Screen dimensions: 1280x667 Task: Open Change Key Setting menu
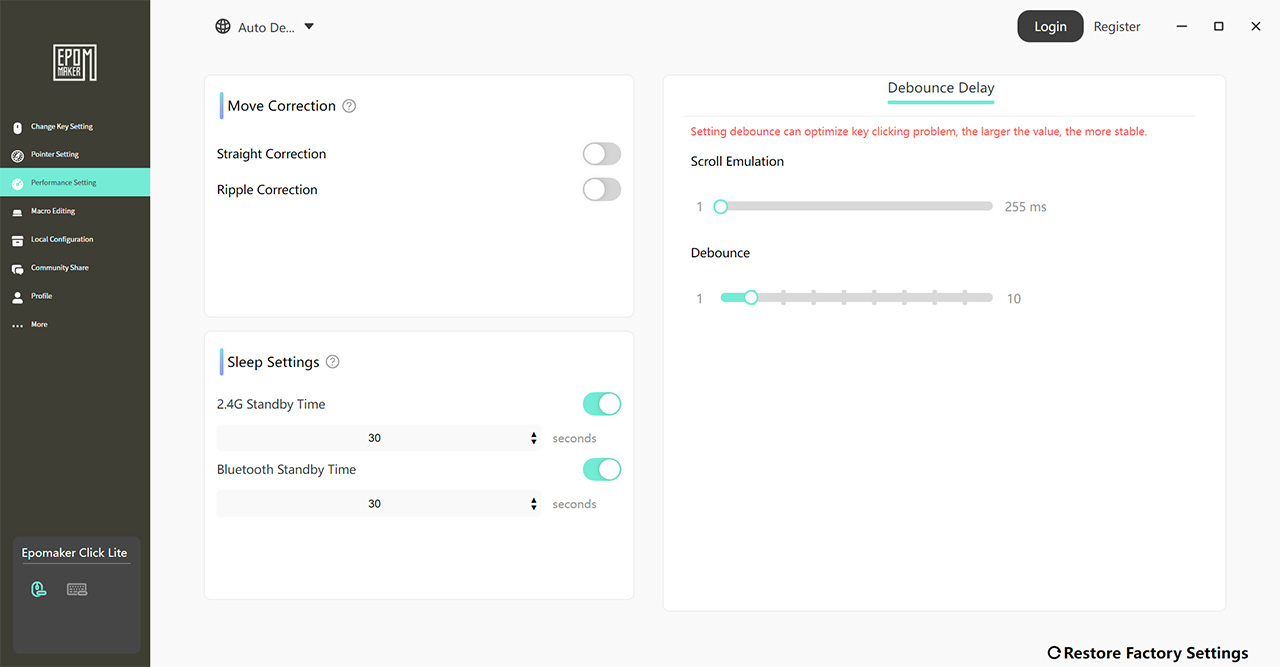click(x=75, y=127)
